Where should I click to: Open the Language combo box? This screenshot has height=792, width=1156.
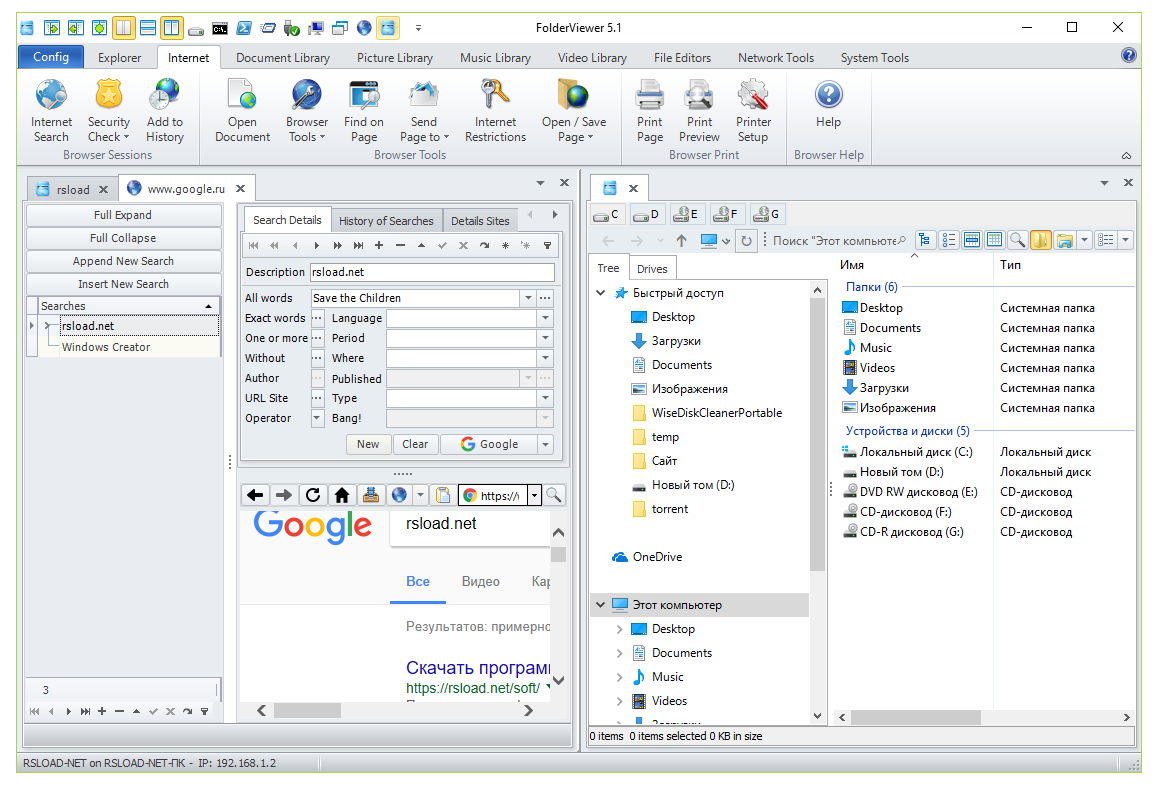coord(545,318)
